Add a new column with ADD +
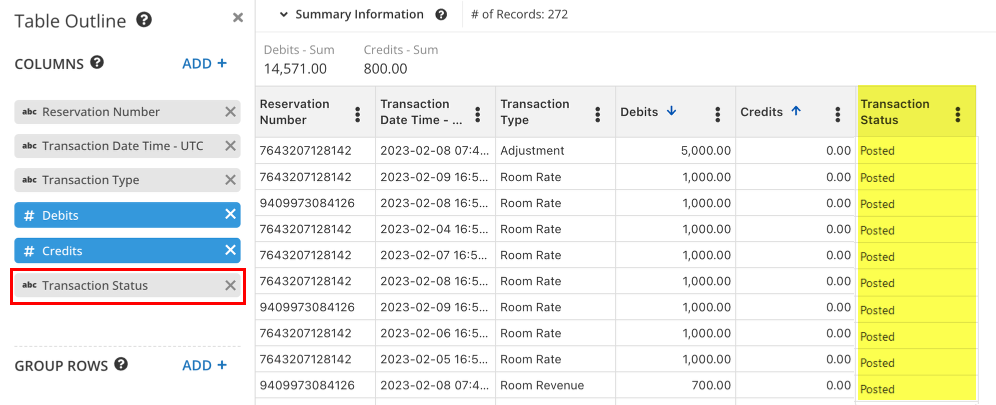The height and width of the screenshot is (405, 996). point(204,63)
